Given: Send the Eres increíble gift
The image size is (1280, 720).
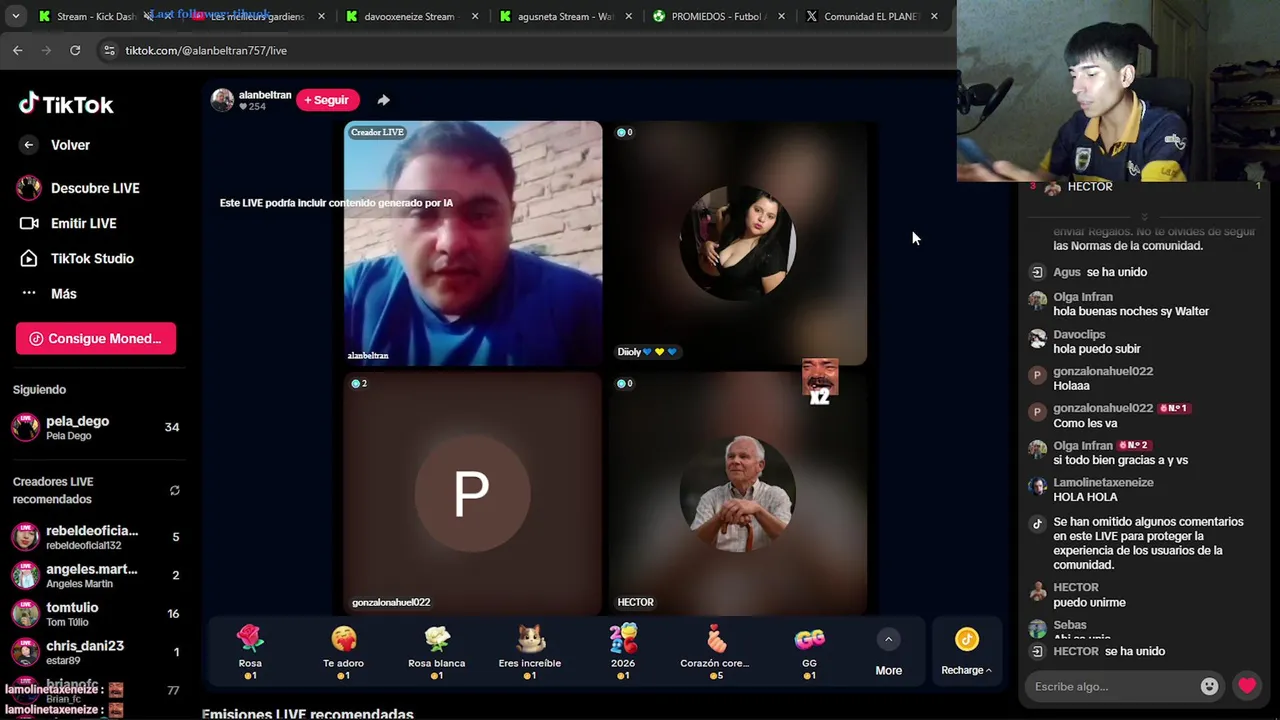Looking at the screenshot, I should (x=530, y=652).
